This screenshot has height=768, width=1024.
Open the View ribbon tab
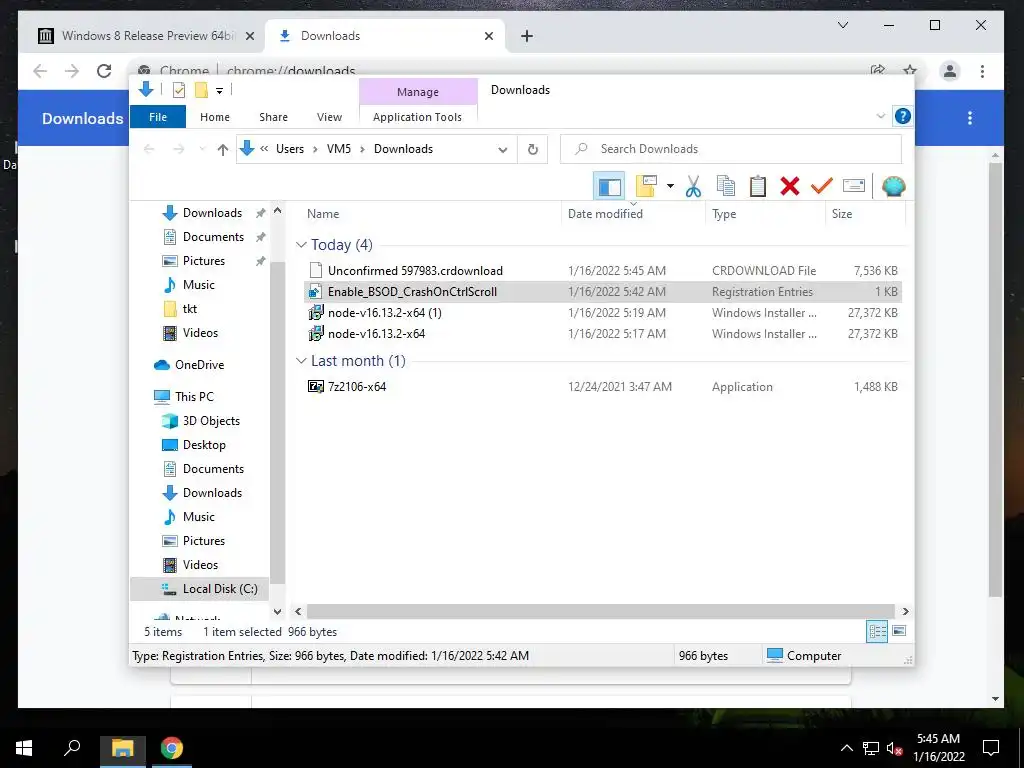click(x=329, y=117)
